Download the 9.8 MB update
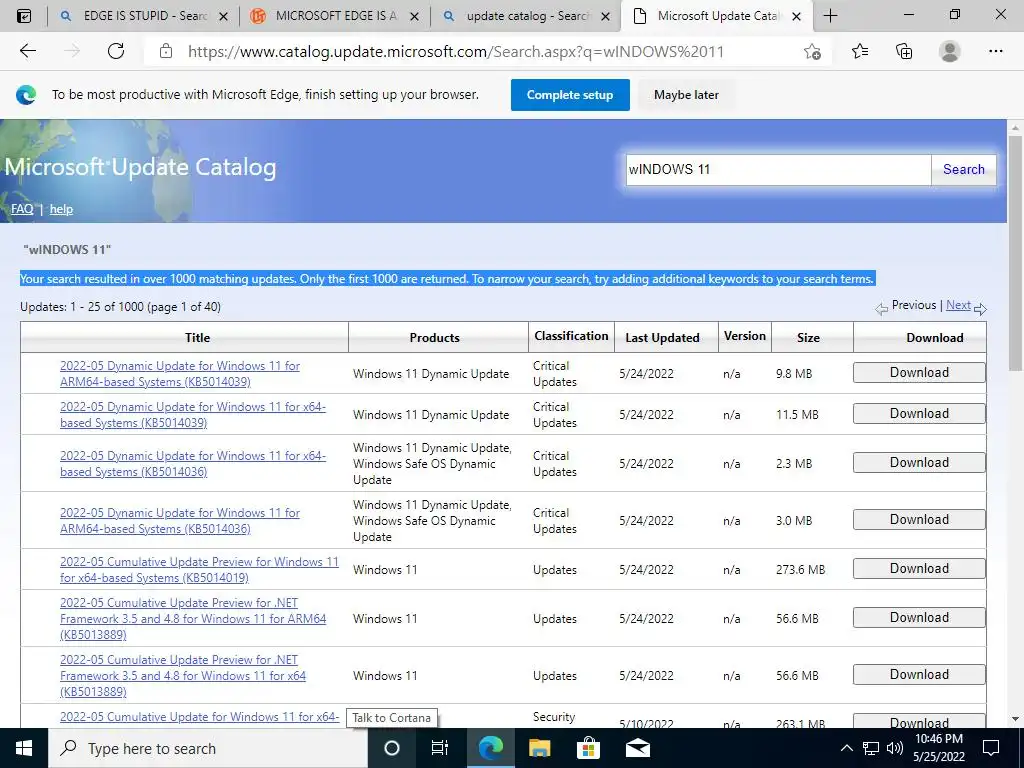 (919, 372)
